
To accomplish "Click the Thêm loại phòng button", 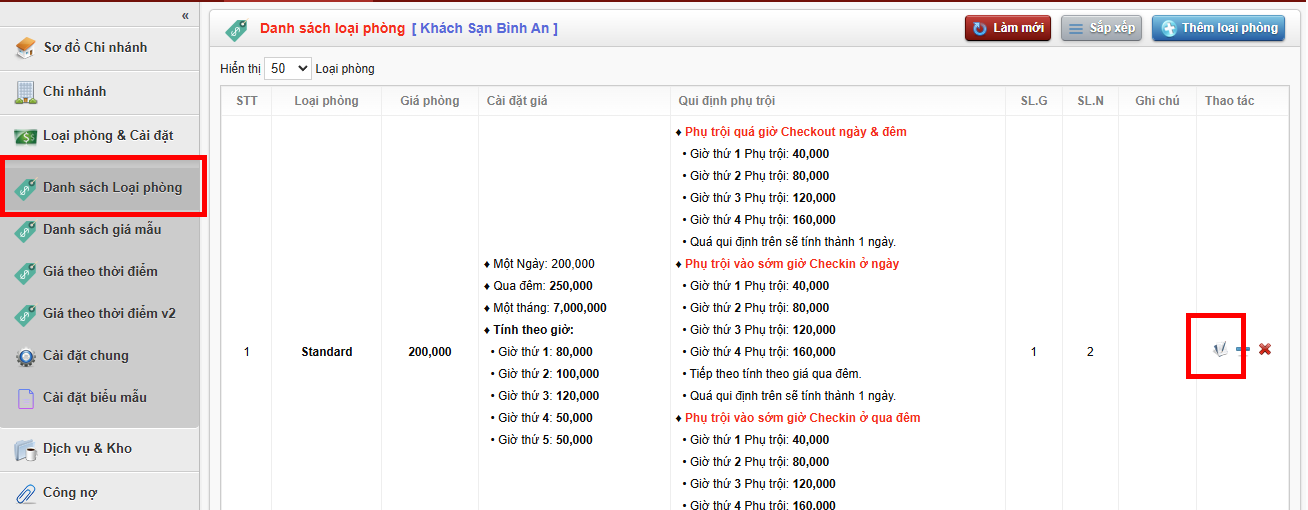I will point(1218,28).
